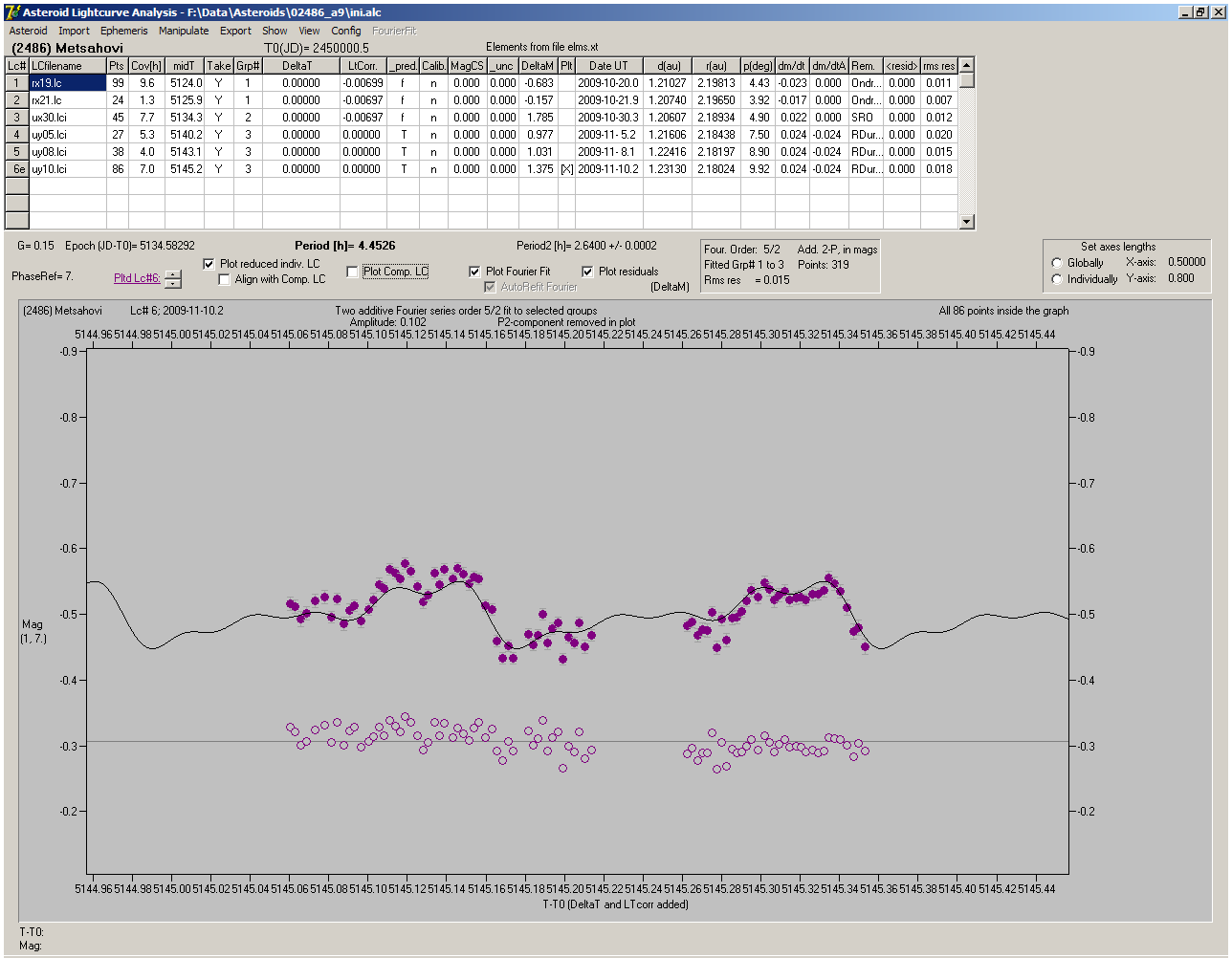Click DeltaM value 1.785 in row 3
The image size is (1232, 958).
point(538,118)
